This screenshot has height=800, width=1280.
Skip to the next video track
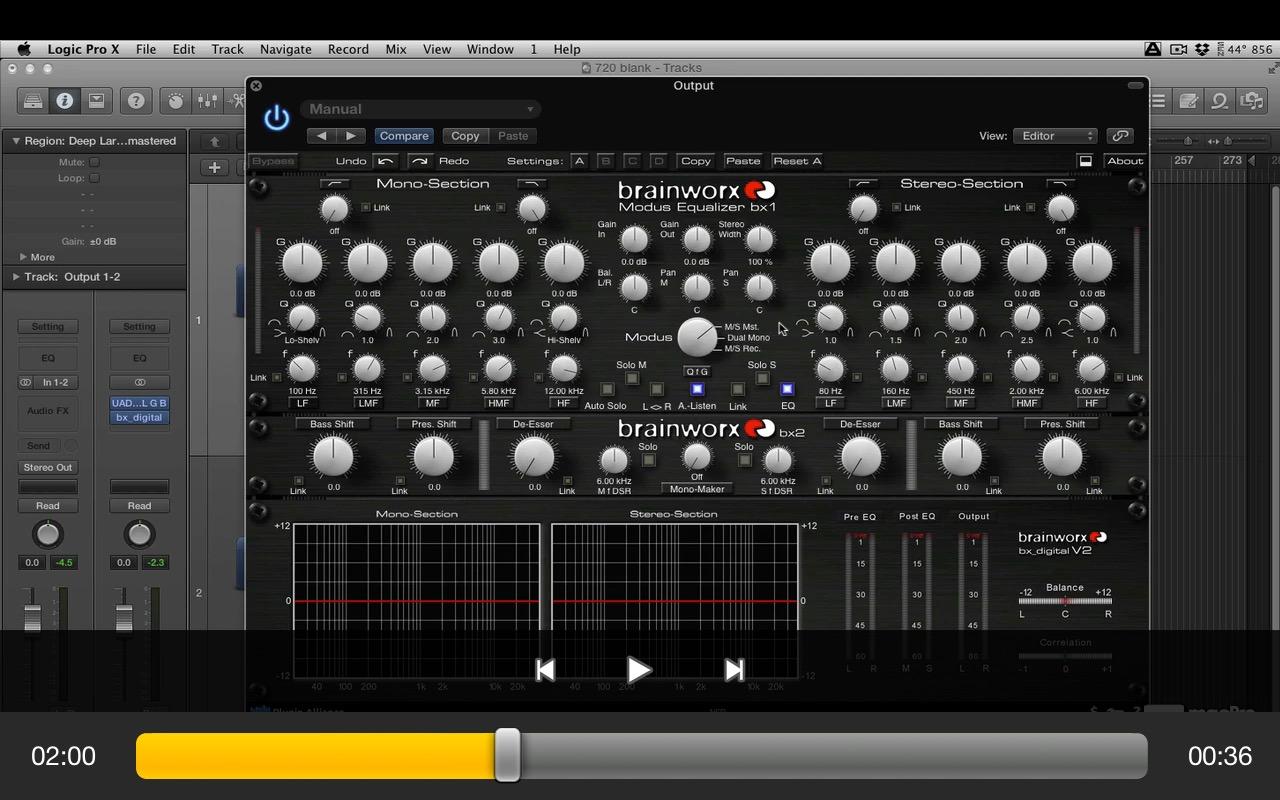(x=733, y=670)
